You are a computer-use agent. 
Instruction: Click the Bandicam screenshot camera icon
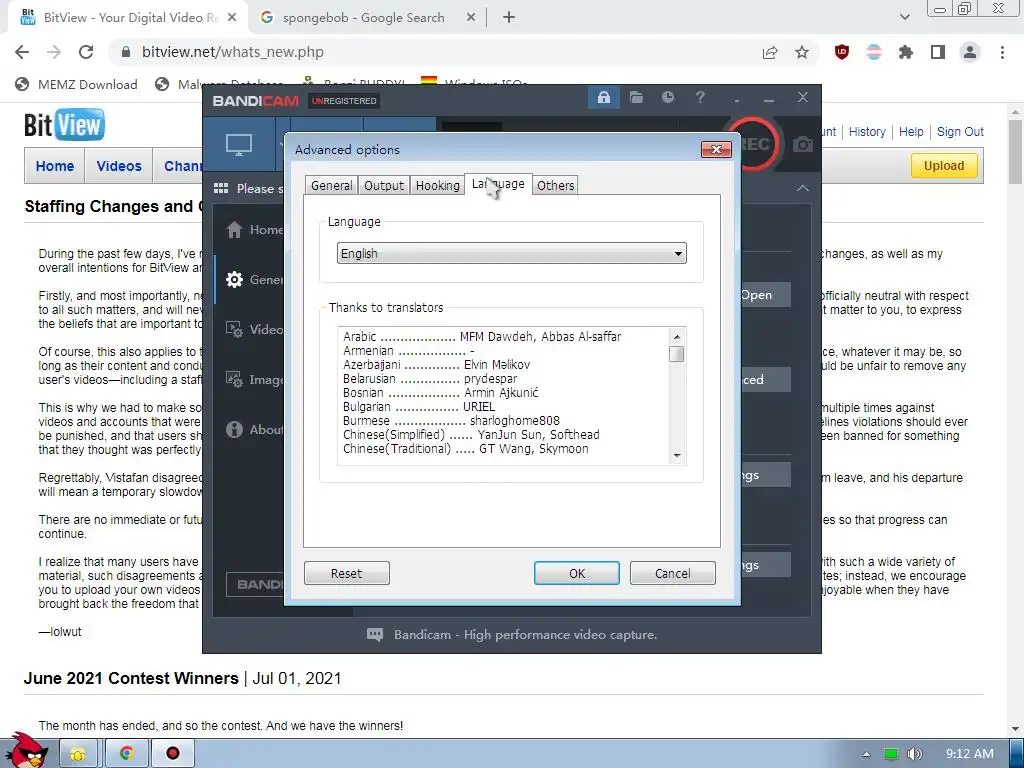803,144
